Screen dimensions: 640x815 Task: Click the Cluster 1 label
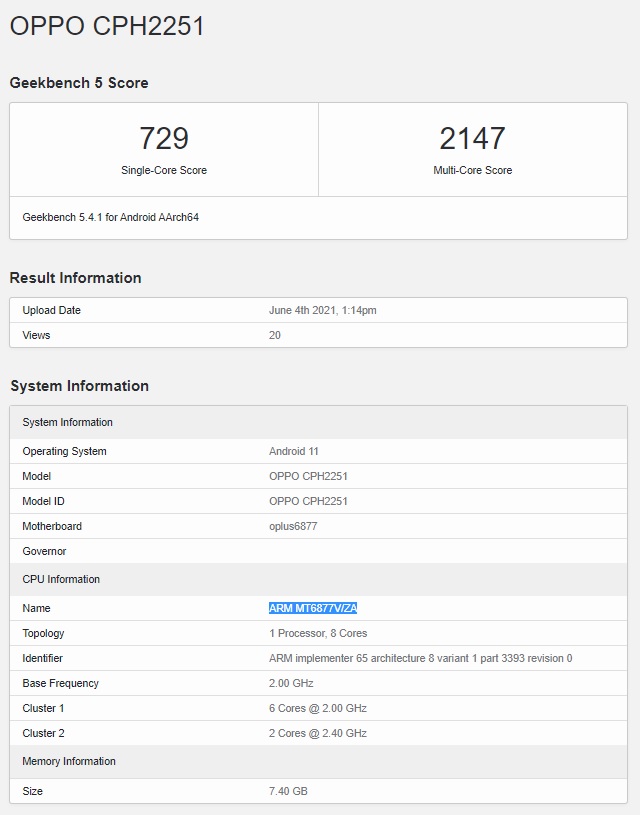pyautogui.click(x=43, y=708)
